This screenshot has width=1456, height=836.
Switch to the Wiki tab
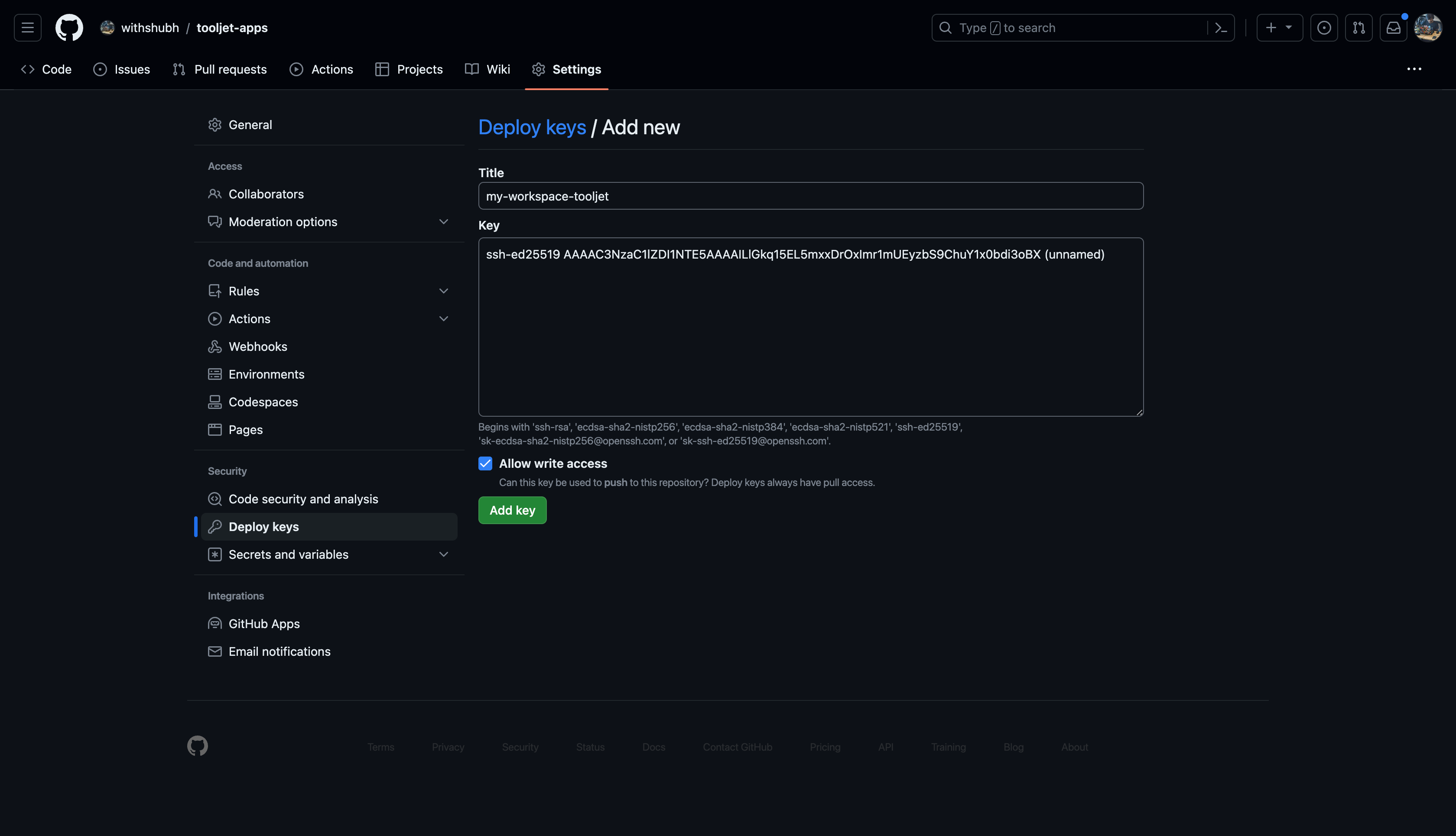pos(487,69)
